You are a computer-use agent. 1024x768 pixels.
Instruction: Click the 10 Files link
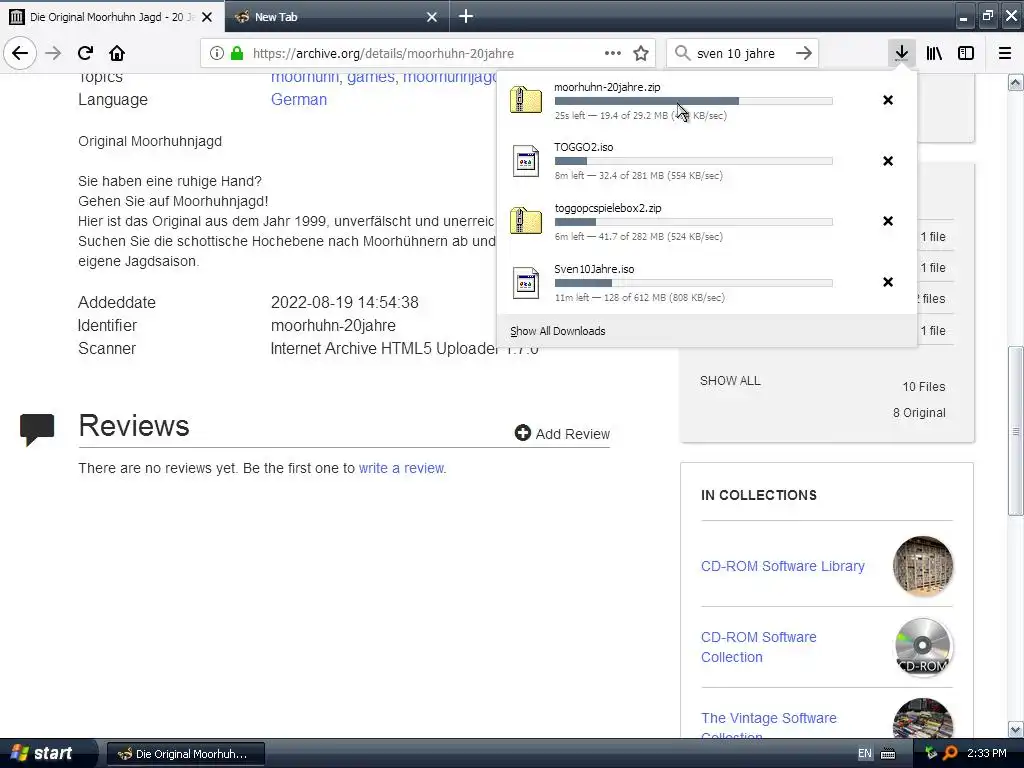point(923,387)
